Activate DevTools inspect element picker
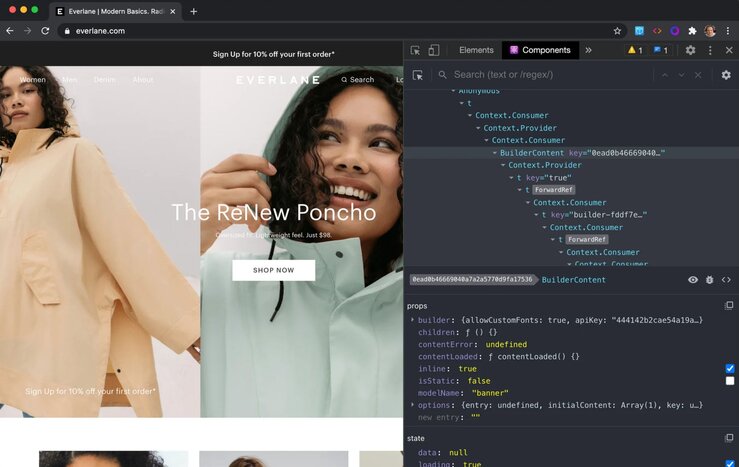The height and width of the screenshot is (467, 739). (415, 50)
